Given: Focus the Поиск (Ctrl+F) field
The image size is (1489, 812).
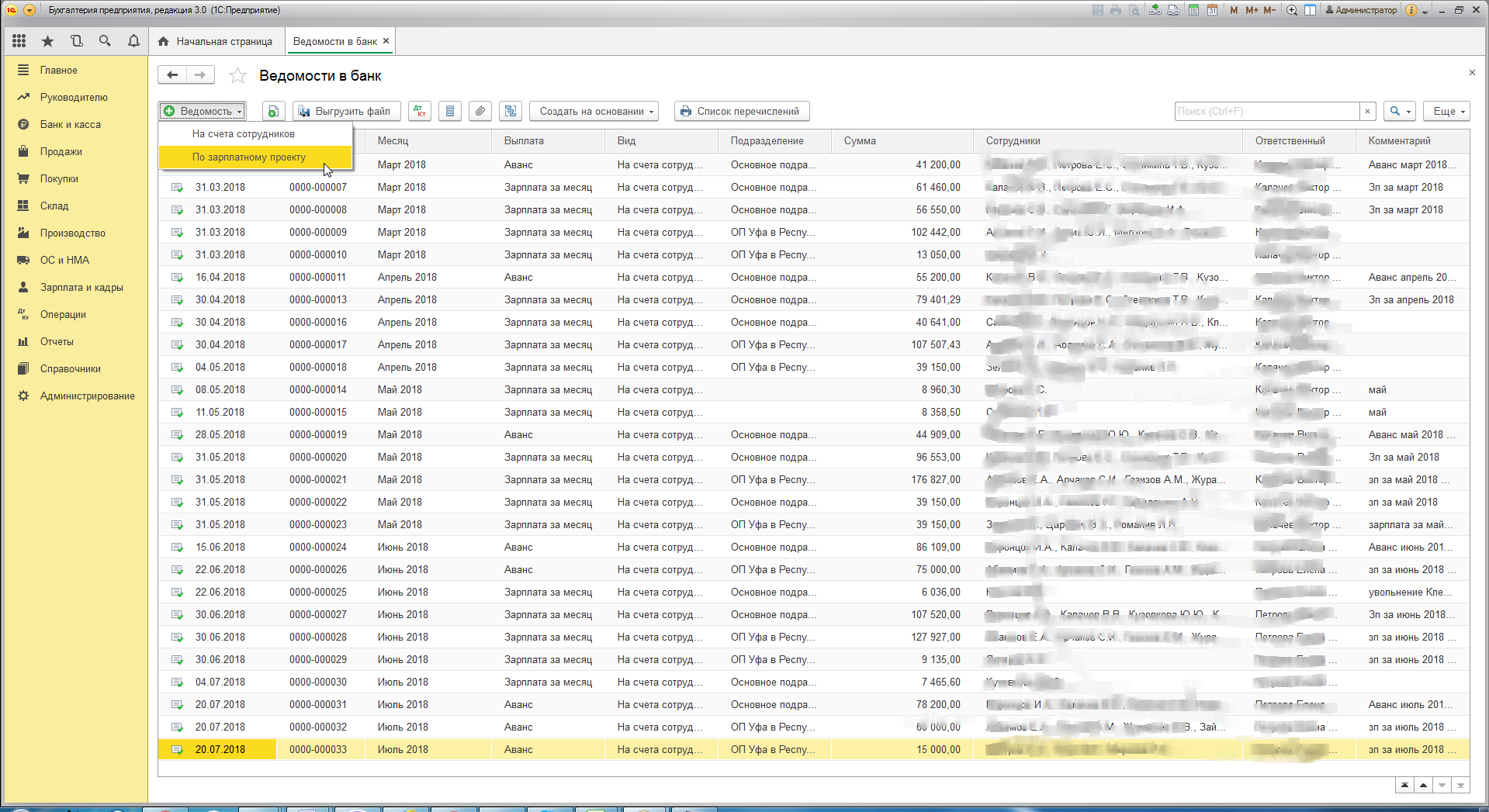Looking at the screenshot, I should click(1267, 111).
